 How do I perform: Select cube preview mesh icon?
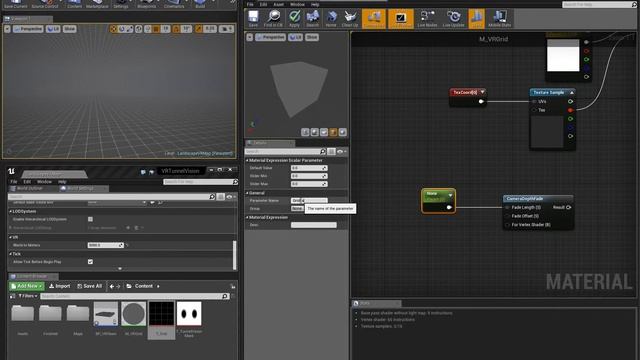333,132
